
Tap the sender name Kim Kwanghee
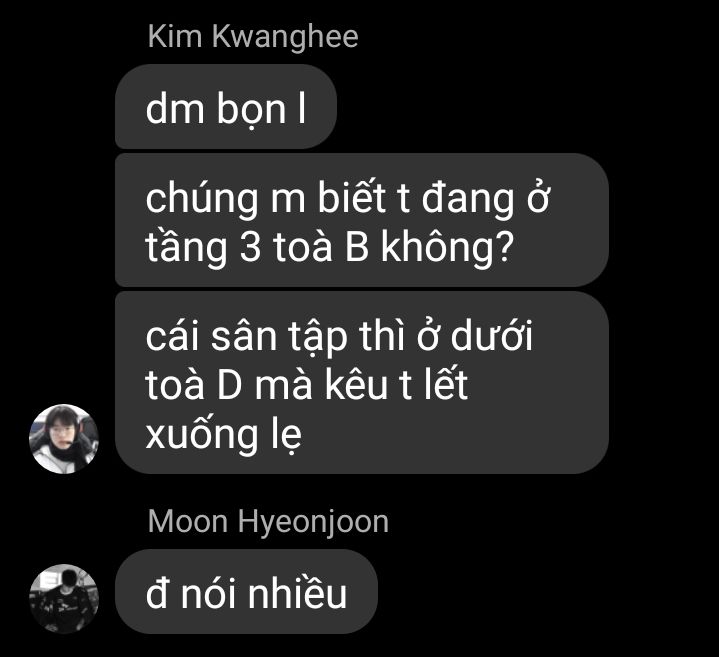point(253,36)
